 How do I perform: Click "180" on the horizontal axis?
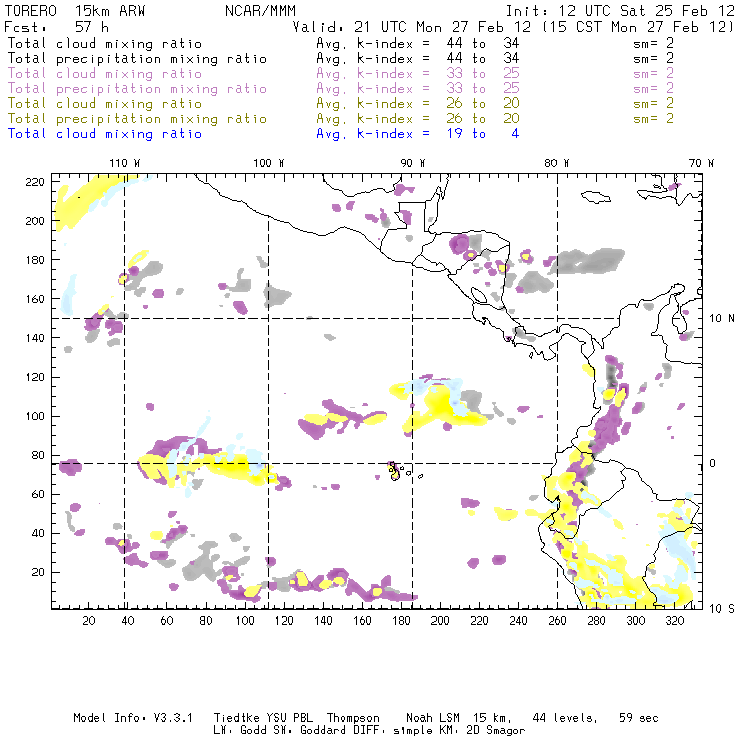coord(401,621)
